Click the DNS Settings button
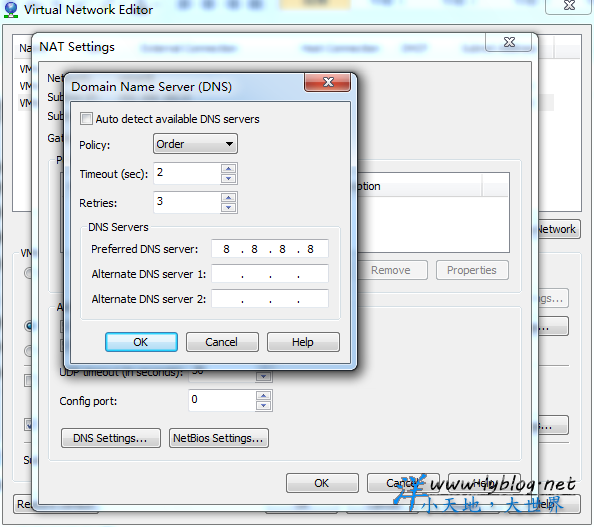594x527 pixels. pos(111,438)
